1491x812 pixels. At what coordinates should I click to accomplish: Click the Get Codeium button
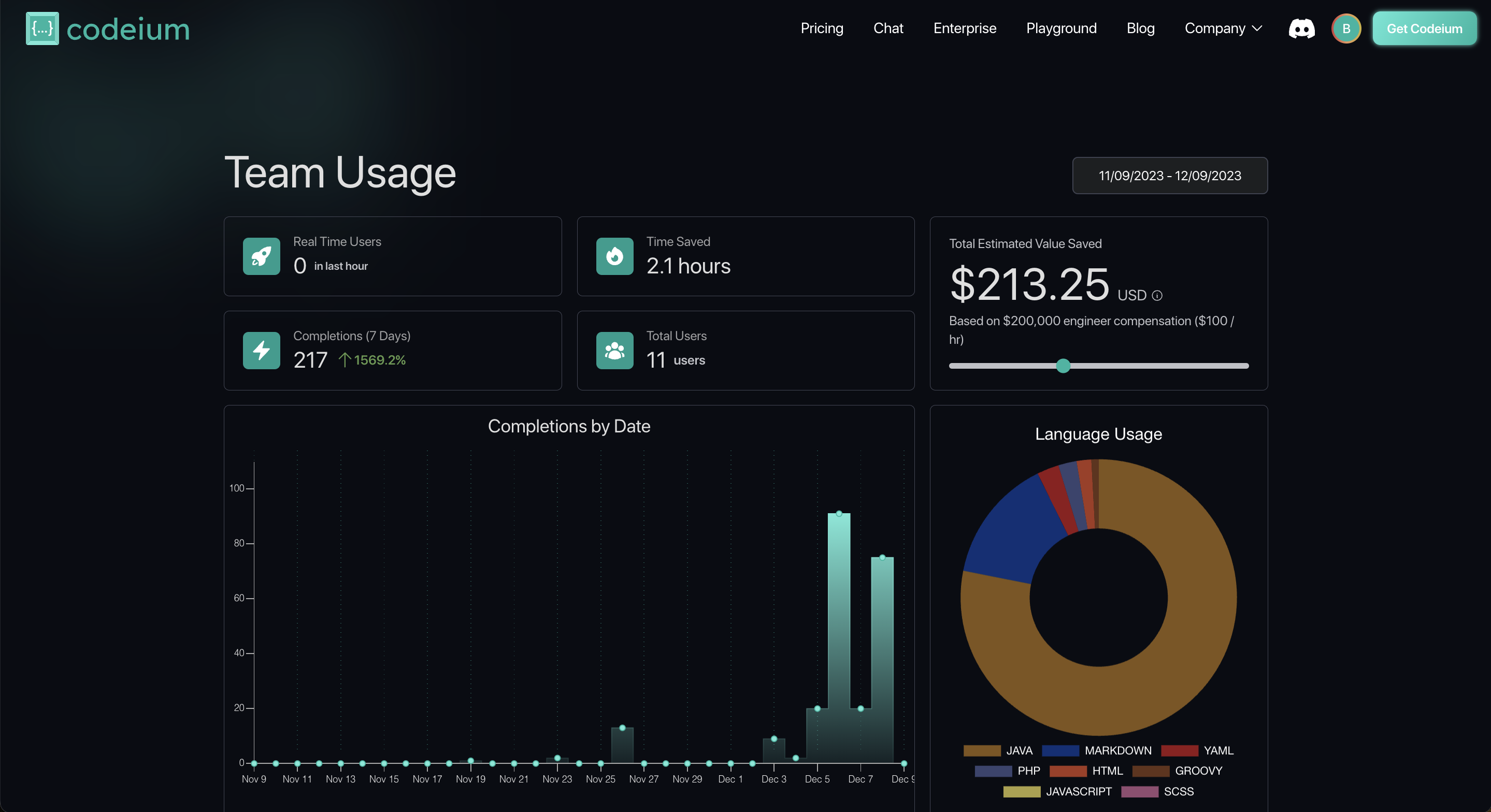tap(1425, 28)
